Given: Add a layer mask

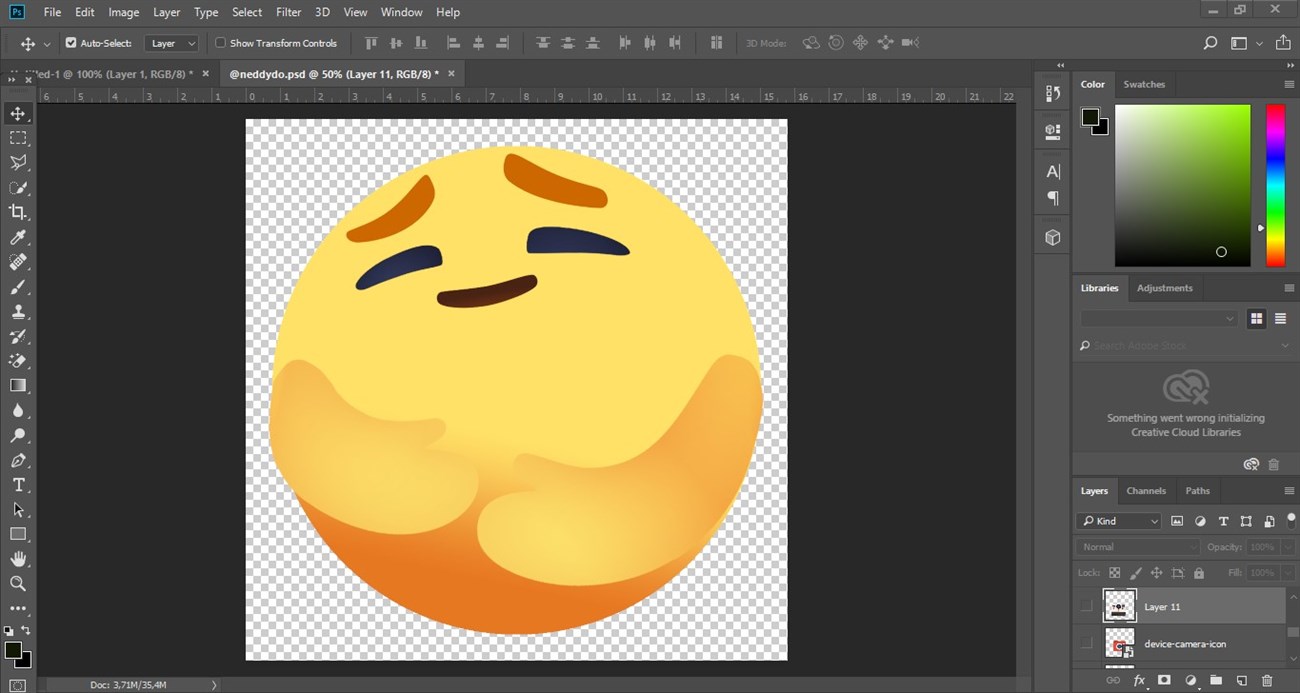Looking at the screenshot, I should (x=1164, y=680).
